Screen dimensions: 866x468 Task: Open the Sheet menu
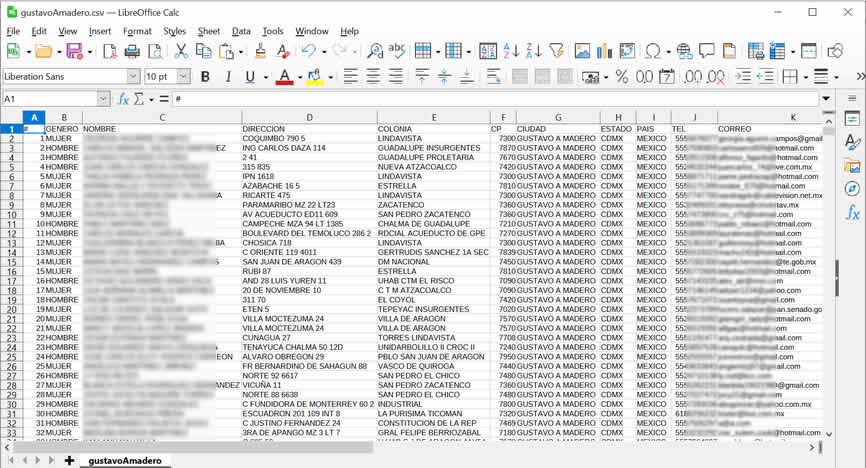tap(209, 31)
